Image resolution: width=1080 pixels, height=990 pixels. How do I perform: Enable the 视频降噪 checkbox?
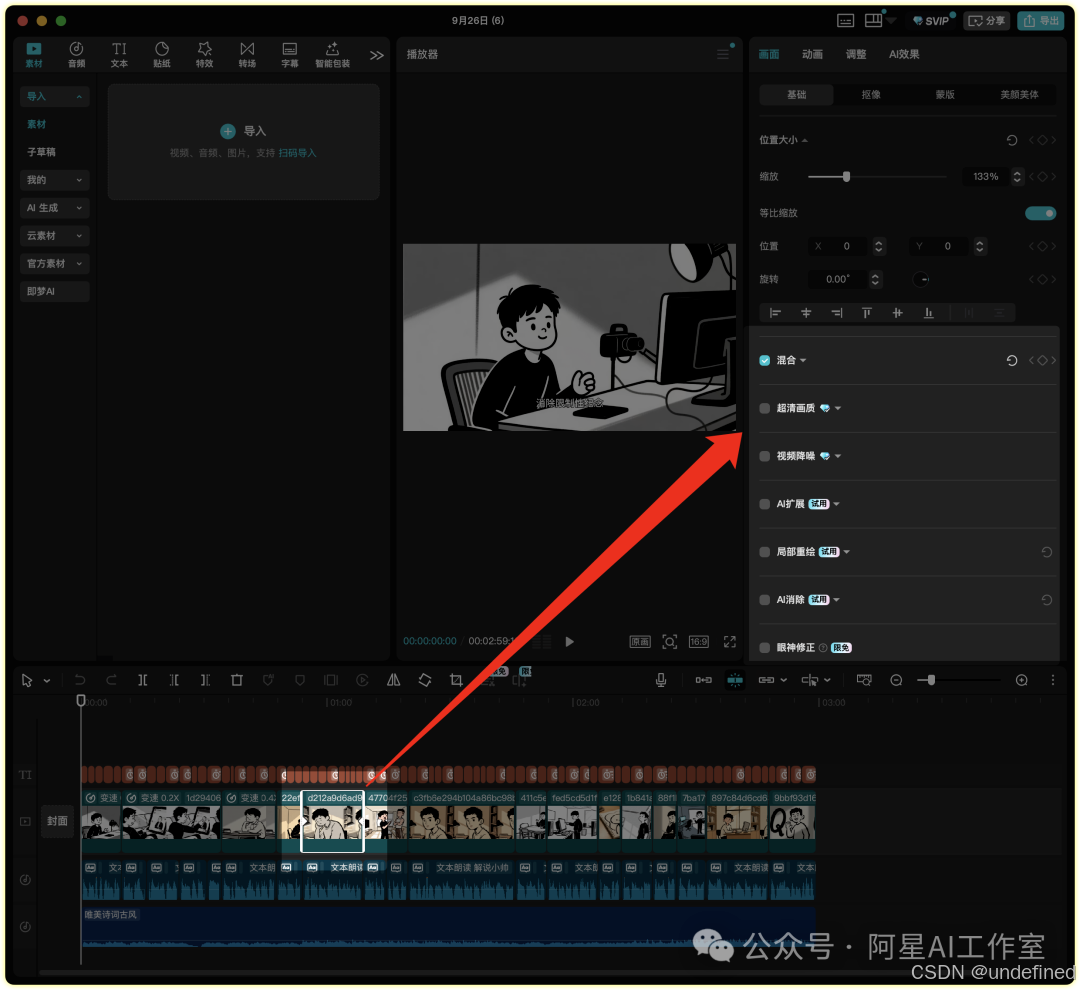click(x=765, y=456)
